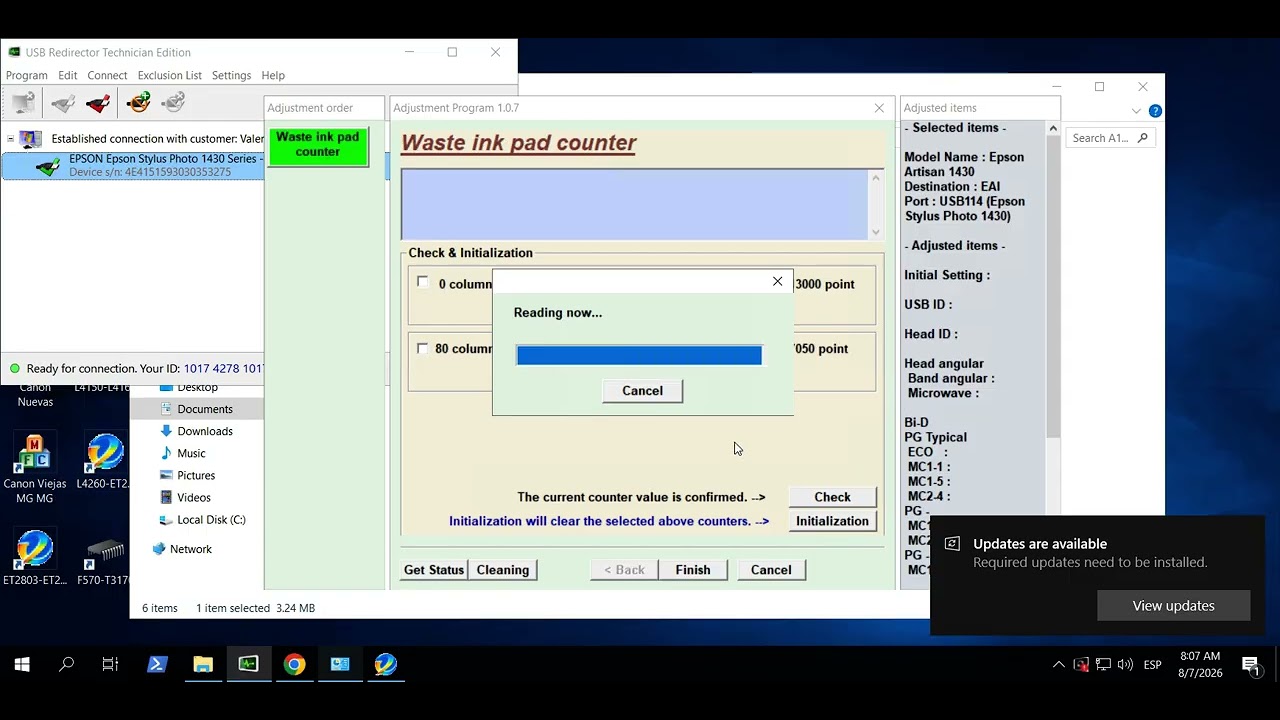Collapse the Established connection tree node

coord(10,139)
